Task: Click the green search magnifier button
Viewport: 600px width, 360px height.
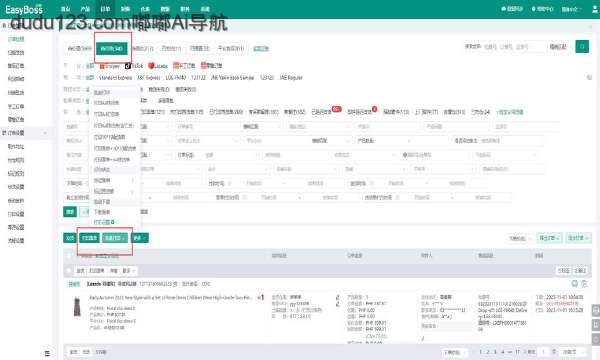Action: click(582, 47)
